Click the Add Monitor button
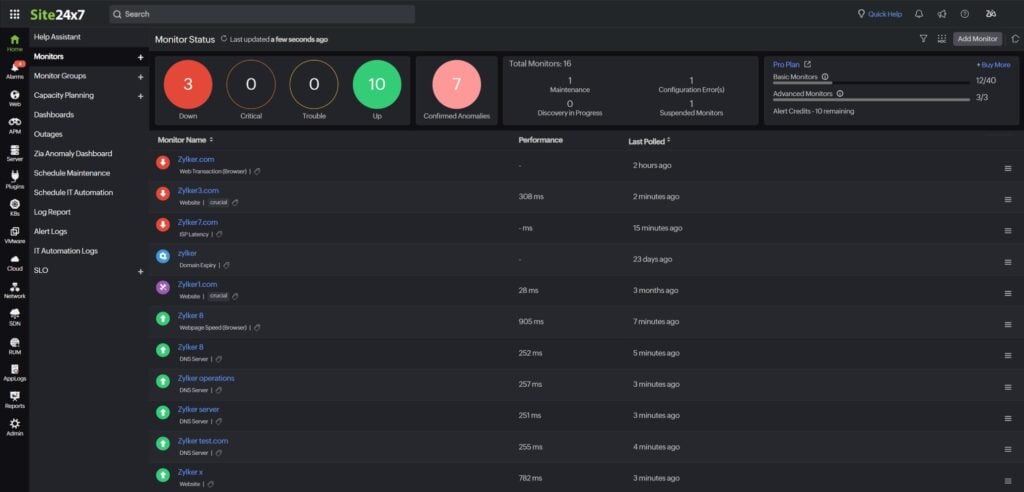The width and height of the screenshot is (1024, 492). (x=977, y=39)
